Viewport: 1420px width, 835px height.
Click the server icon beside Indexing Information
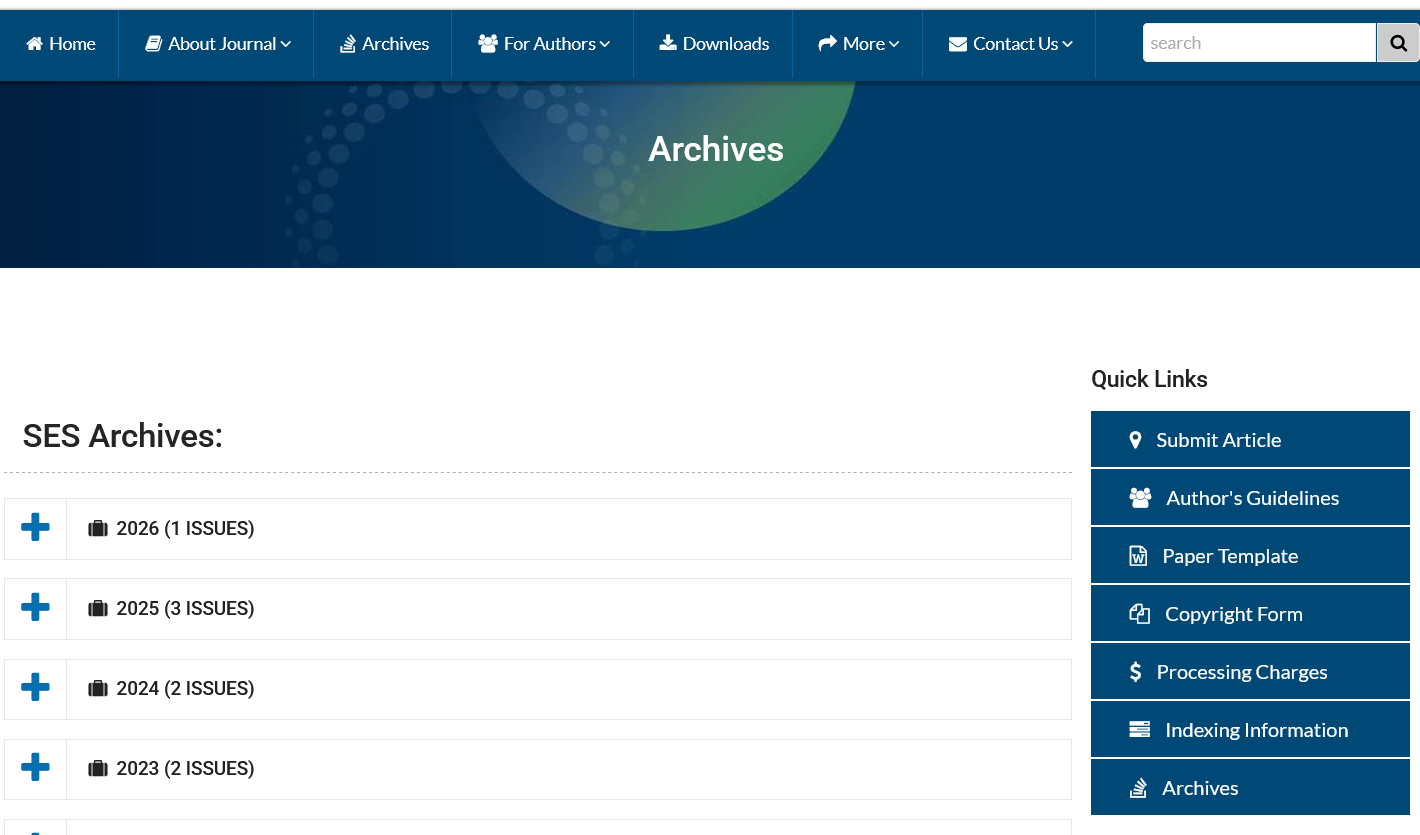pos(1139,730)
